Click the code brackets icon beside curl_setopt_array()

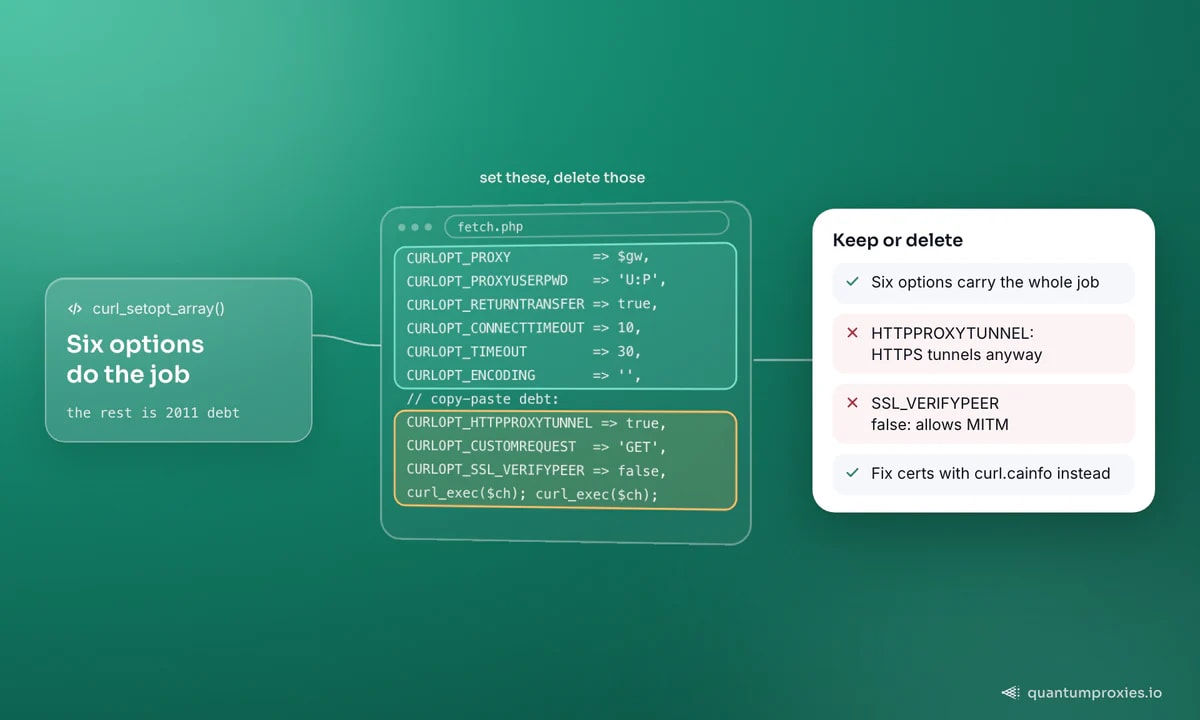pyautogui.click(x=75, y=309)
